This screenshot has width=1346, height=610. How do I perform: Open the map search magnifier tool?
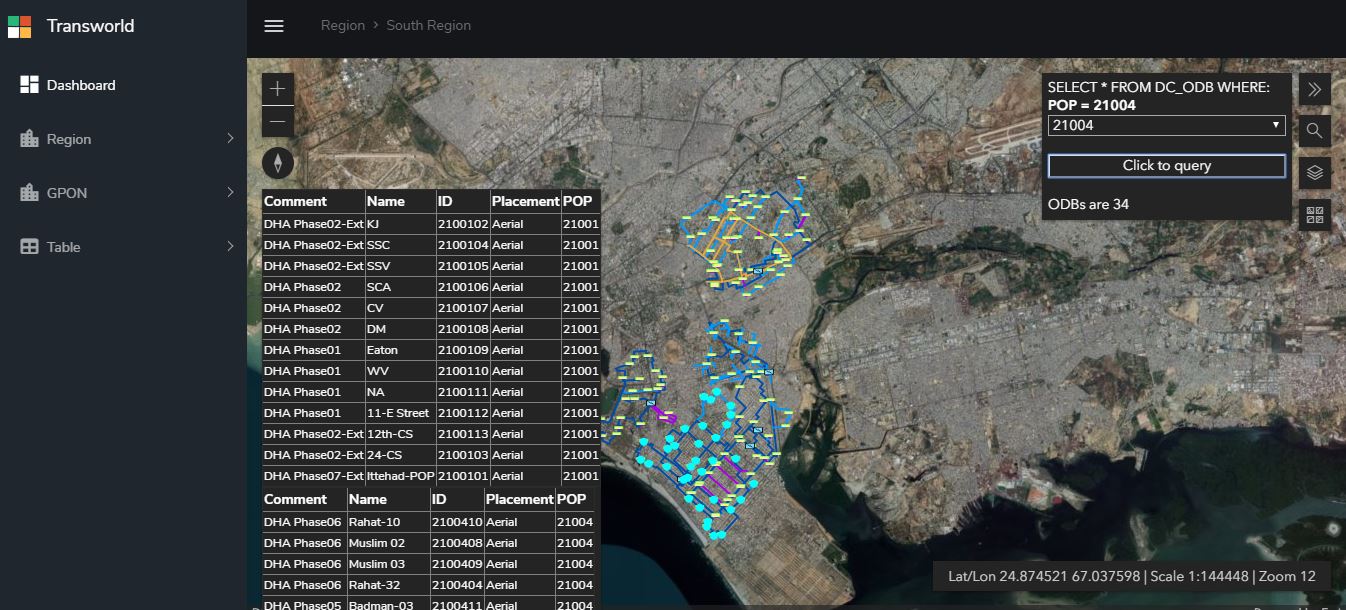(x=1315, y=130)
